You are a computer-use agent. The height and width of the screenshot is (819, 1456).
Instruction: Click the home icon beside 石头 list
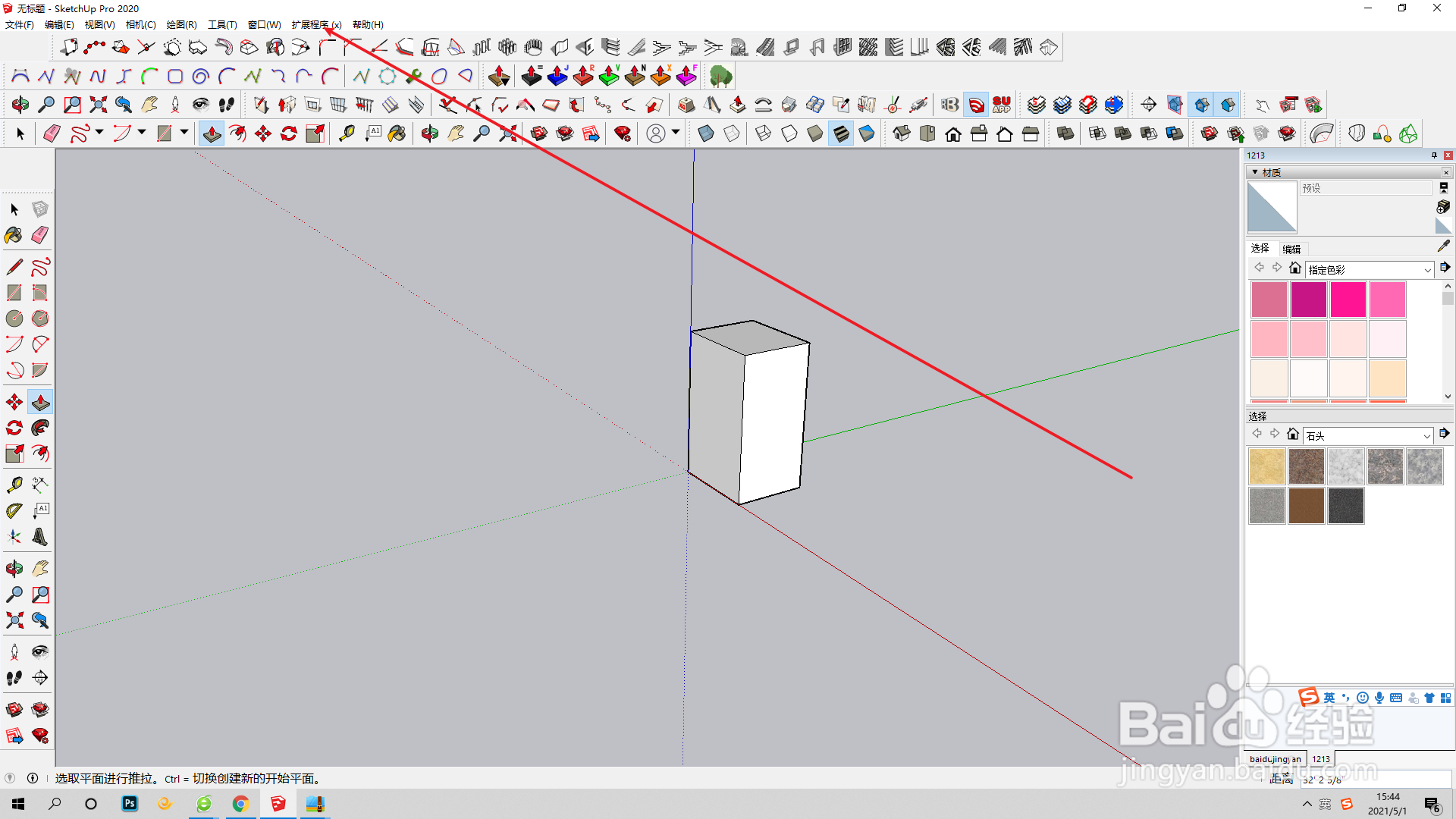pos(1293,435)
